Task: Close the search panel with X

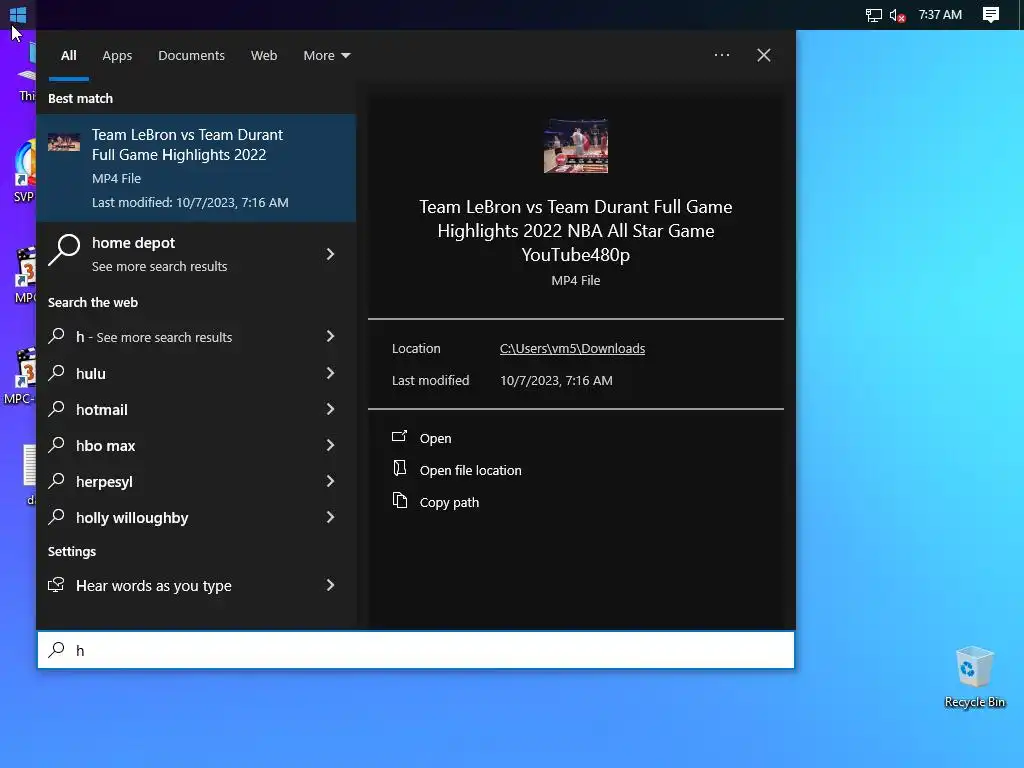Action: (763, 55)
